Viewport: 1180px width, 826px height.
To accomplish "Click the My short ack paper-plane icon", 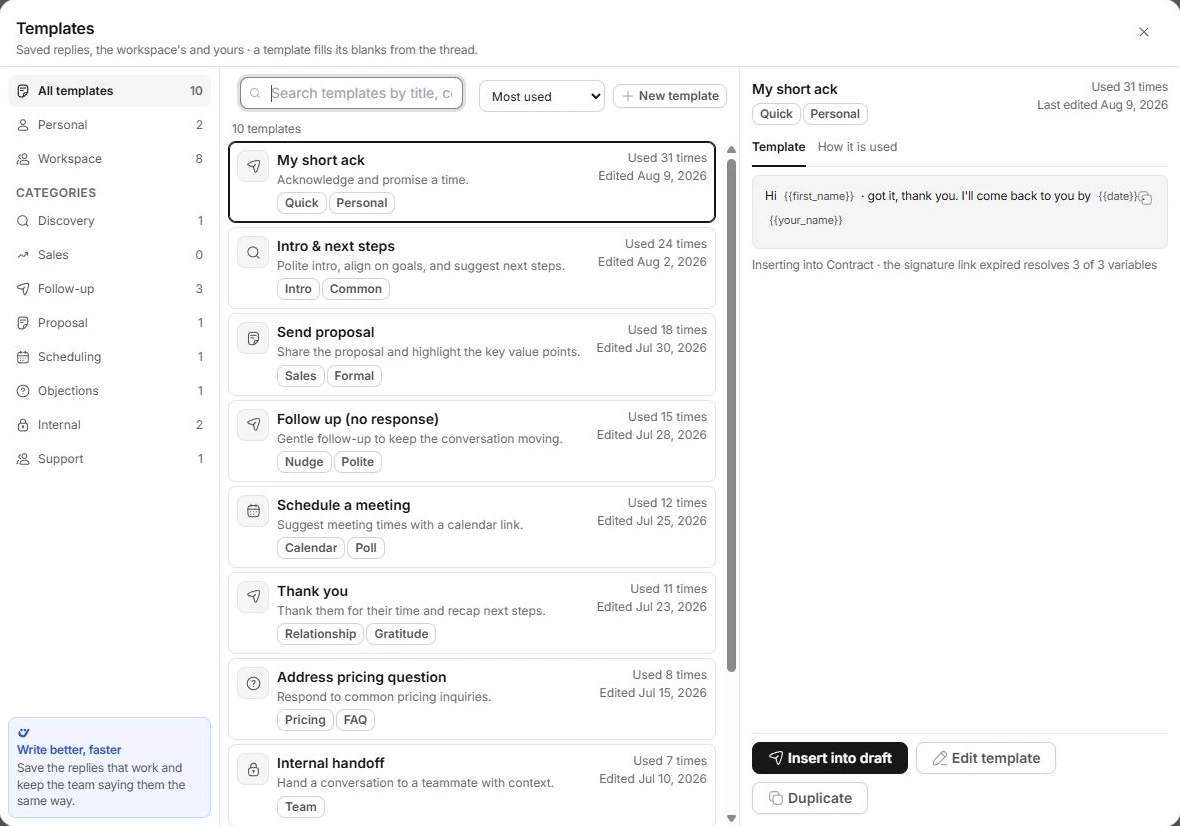I will (254, 166).
